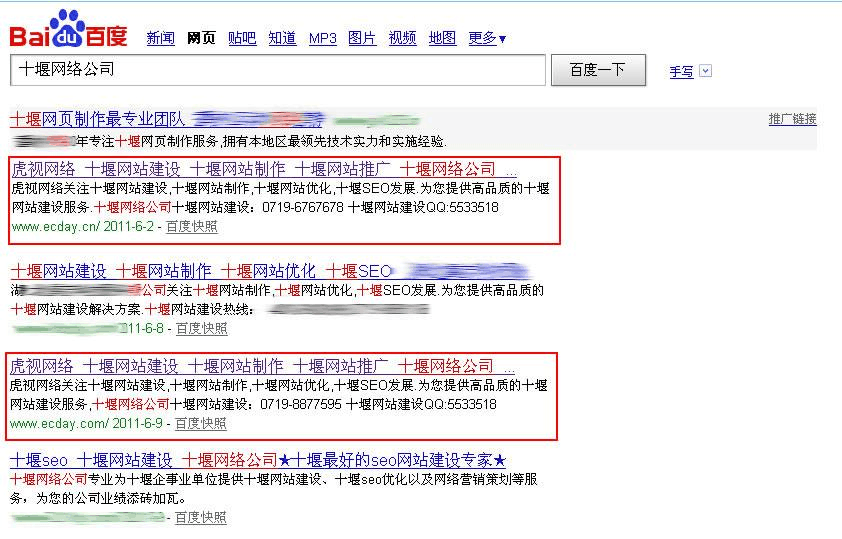Select the 地图 (Map) tab
Screen dimensions: 842x539
(x=442, y=39)
